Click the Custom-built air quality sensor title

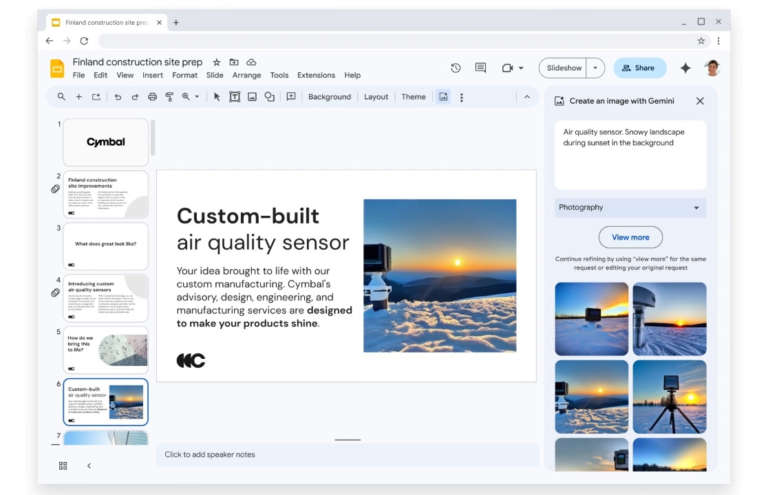click(x=263, y=229)
